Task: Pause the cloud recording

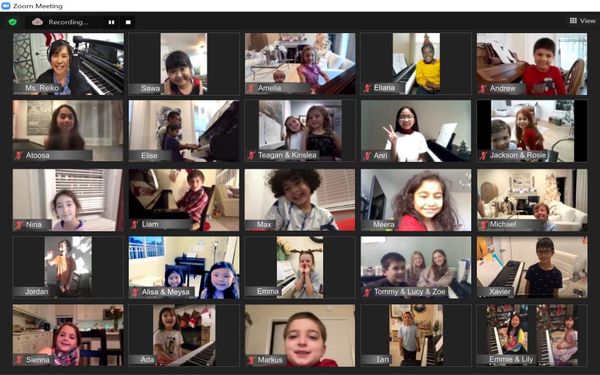Action: (x=111, y=22)
